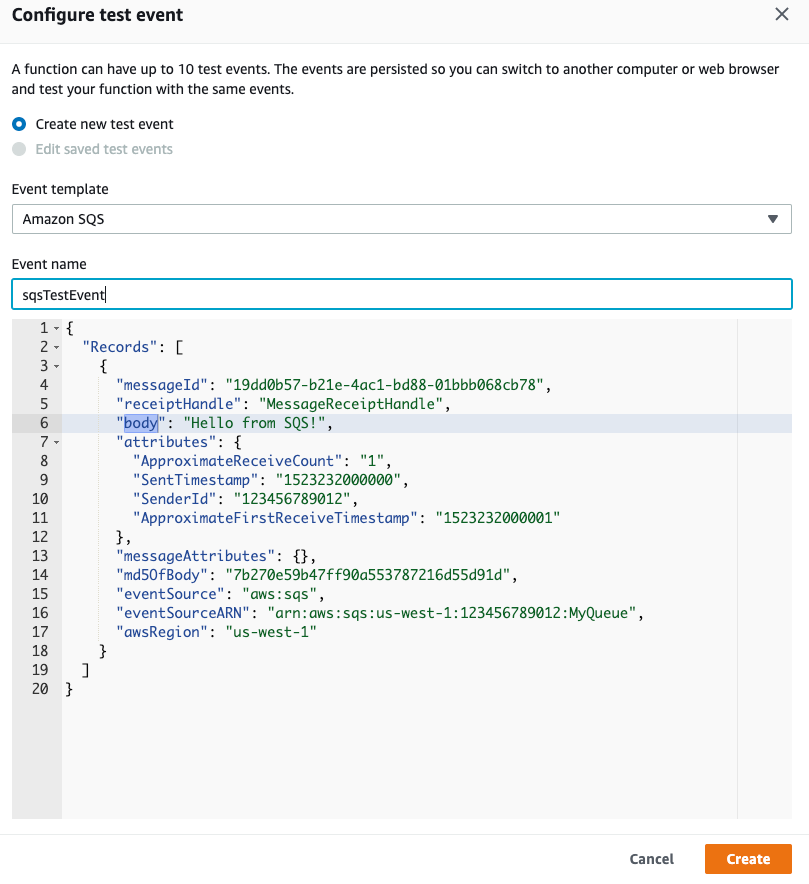Click the "ApproximateReceiveCount" key

[237, 461]
